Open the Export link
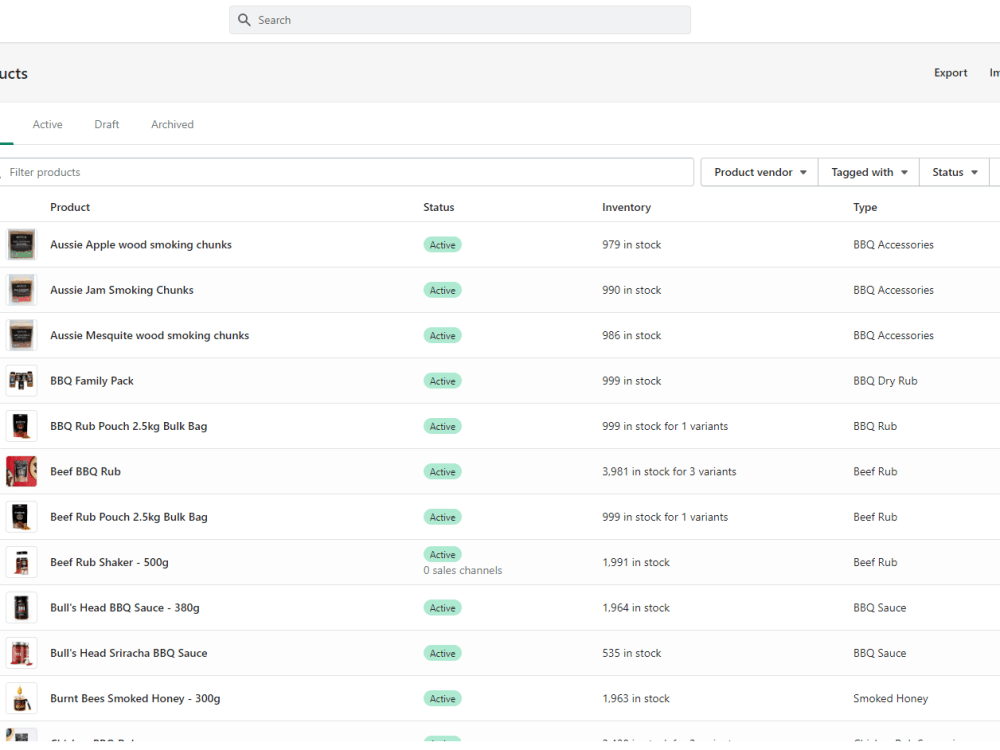1000x750 pixels. [x=950, y=73]
